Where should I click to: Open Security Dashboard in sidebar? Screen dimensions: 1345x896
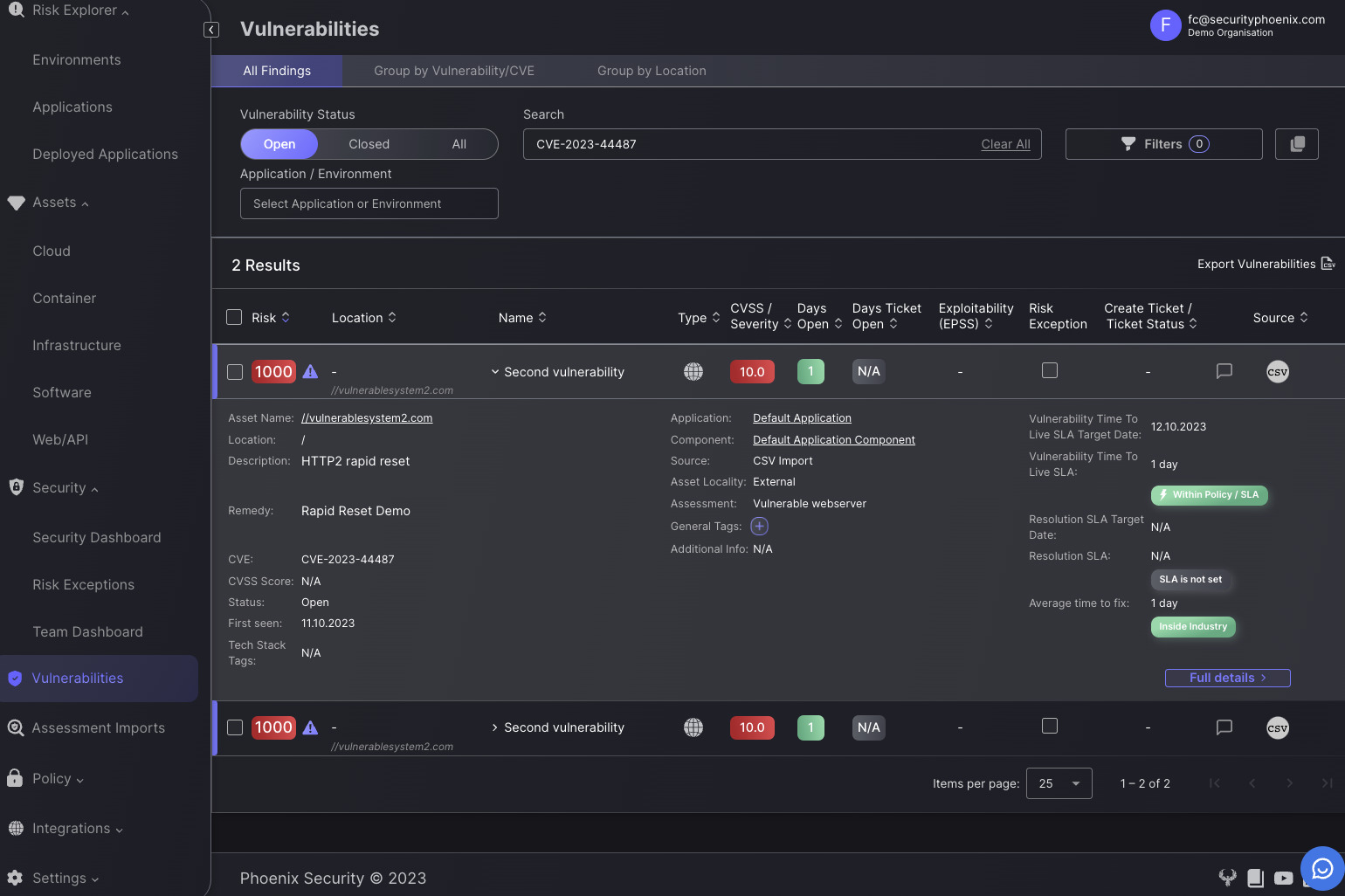click(97, 538)
